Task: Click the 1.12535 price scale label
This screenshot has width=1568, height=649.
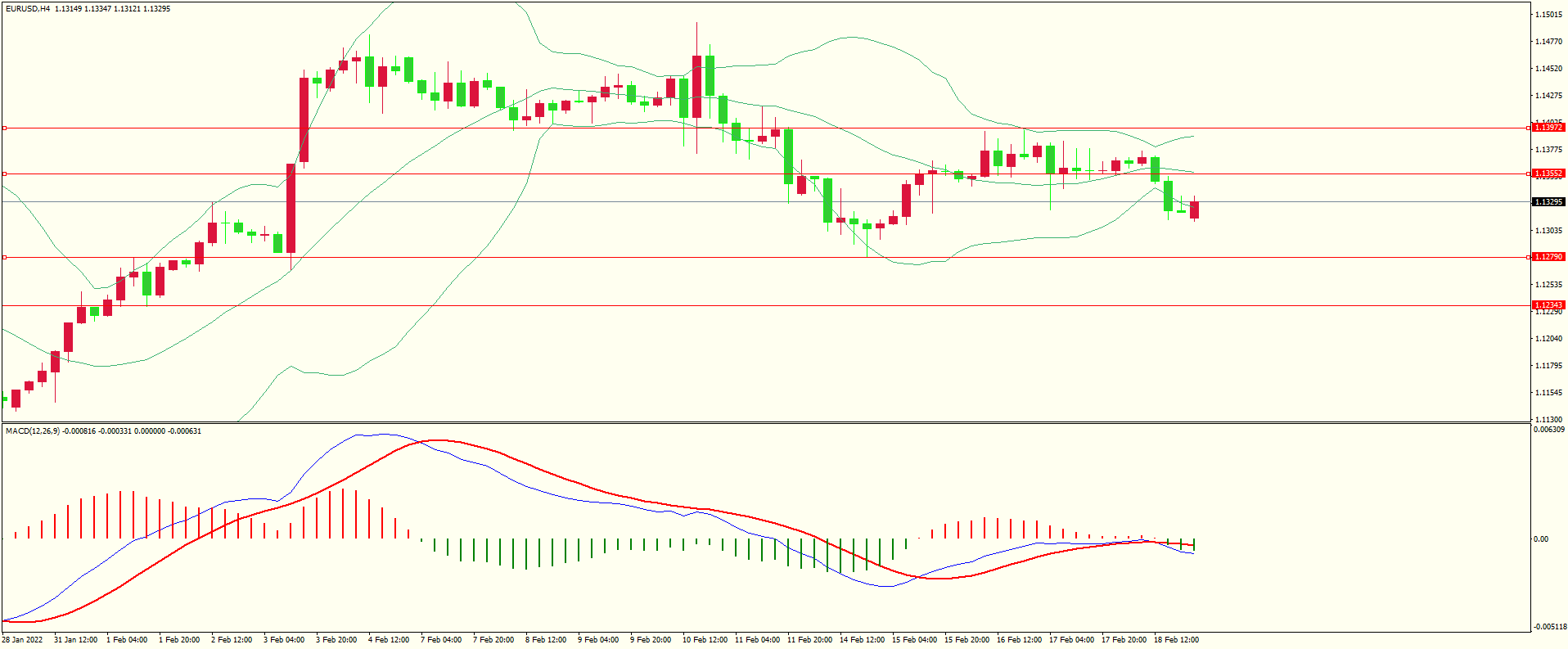Action: tap(1548, 285)
